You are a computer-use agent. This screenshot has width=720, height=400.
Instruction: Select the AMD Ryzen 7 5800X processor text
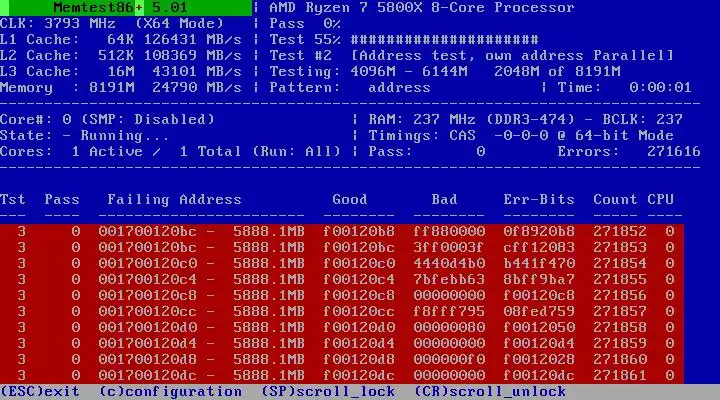(x=422, y=8)
